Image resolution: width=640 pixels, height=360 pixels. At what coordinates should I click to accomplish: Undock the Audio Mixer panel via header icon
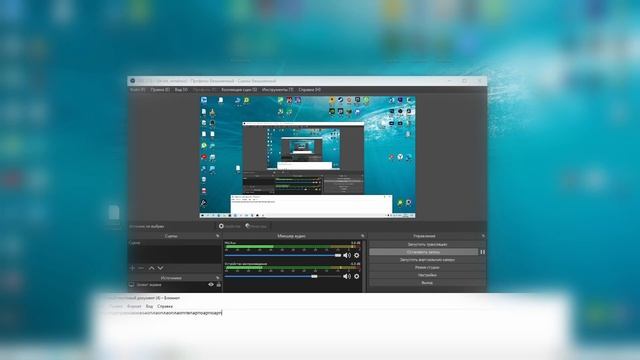[362, 236]
